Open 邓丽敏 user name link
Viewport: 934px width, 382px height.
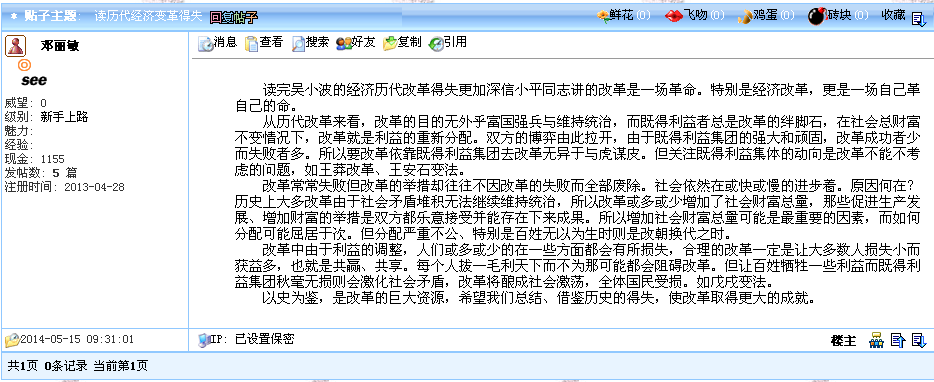tap(60, 46)
